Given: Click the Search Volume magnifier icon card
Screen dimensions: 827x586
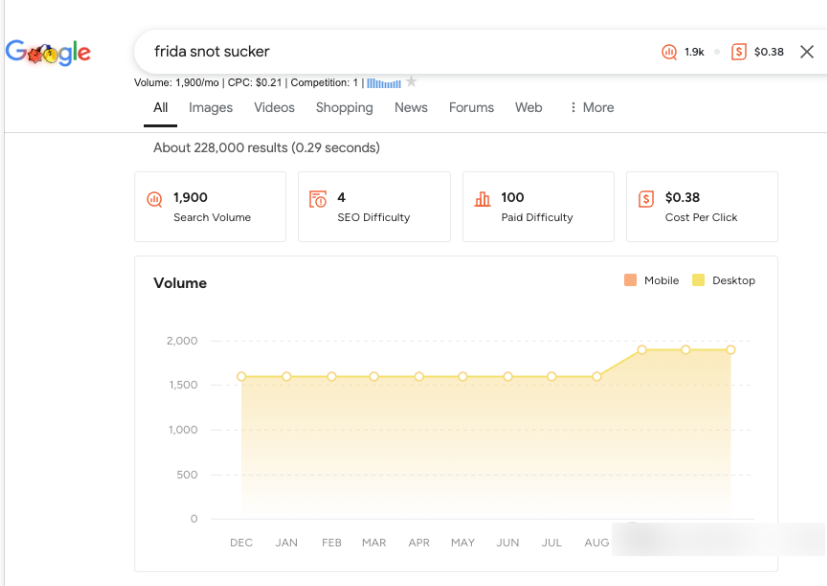Looking at the screenshot, I should point(154,199).
